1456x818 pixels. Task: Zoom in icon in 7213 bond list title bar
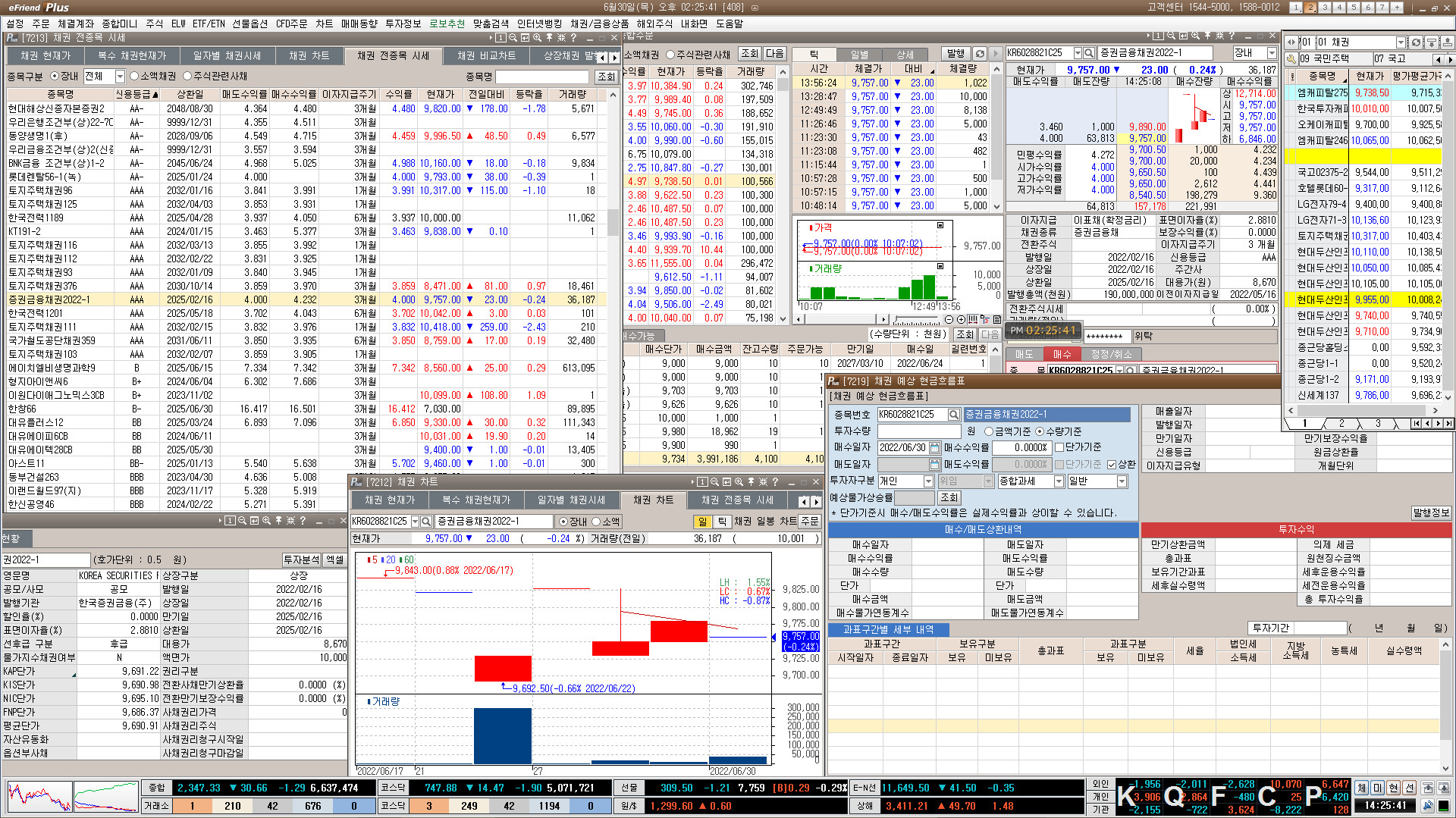coord(537,37)
